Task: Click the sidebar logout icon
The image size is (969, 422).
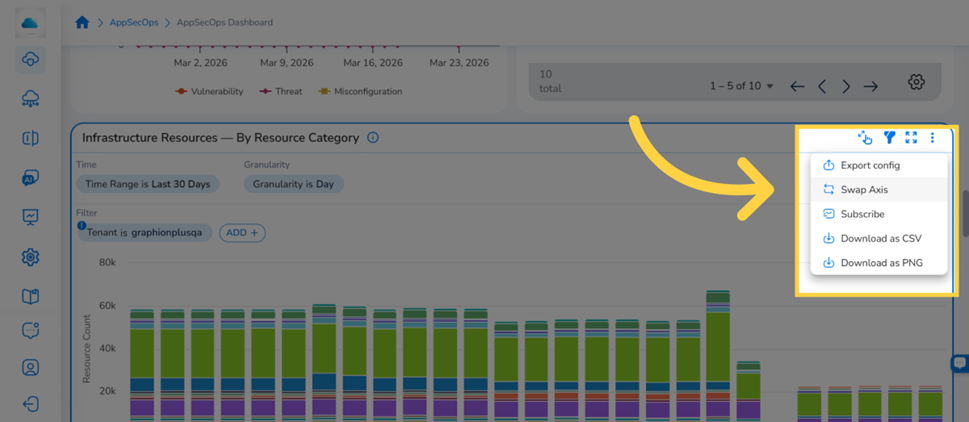Action: tap(30, 405)
